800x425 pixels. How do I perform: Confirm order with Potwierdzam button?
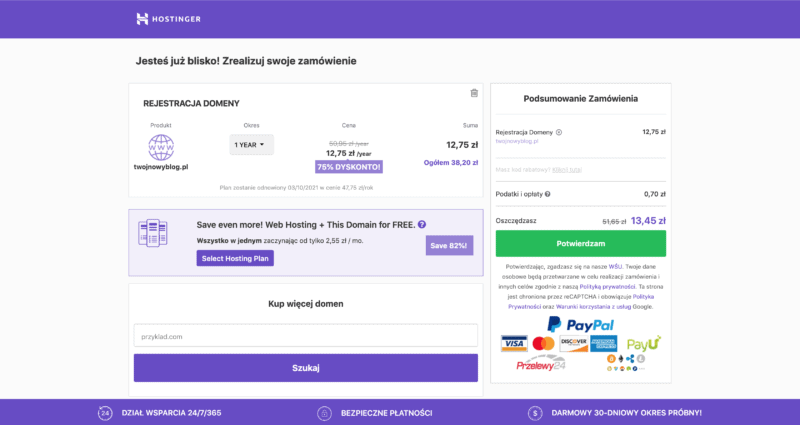click(x=581, y=243)
